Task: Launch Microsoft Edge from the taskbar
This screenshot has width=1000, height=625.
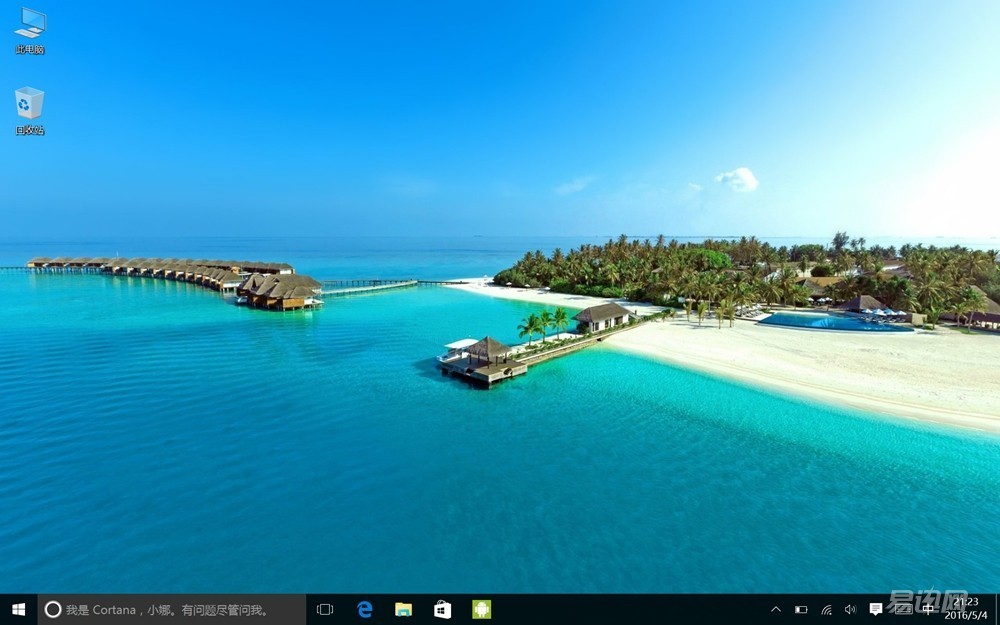Action: (x=364, y=610)
